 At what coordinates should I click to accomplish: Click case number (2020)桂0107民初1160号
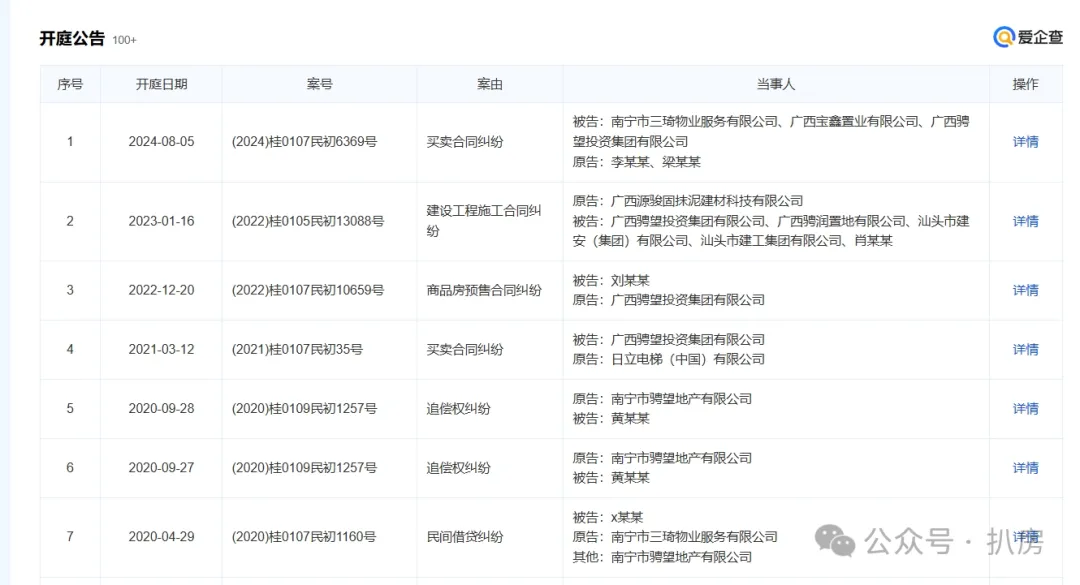pyautogui.click(x=304, y=537)
